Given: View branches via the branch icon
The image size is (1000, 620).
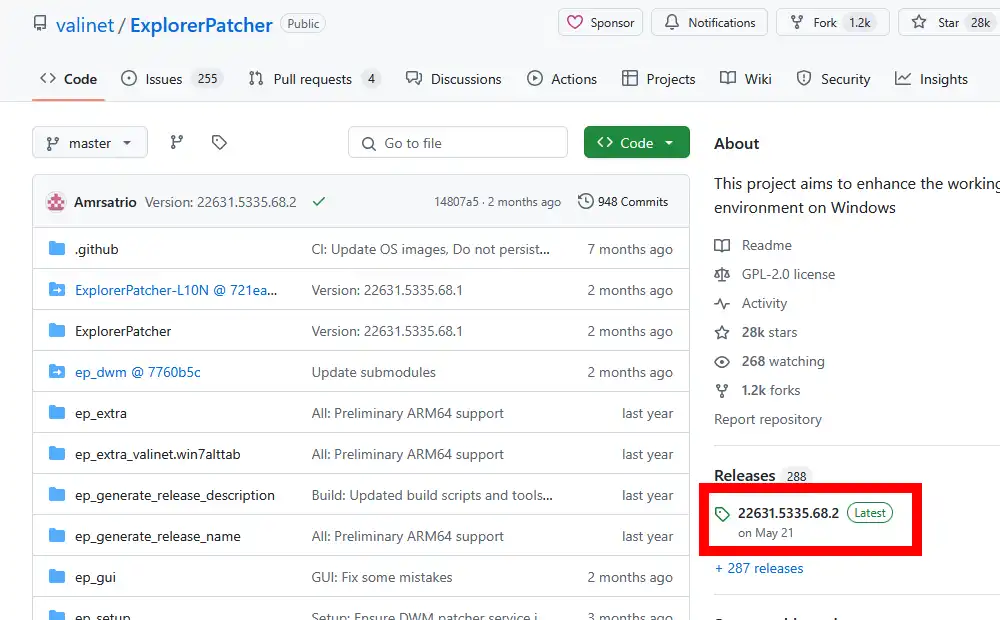Looking at the screenshot, I should [177, 142].
